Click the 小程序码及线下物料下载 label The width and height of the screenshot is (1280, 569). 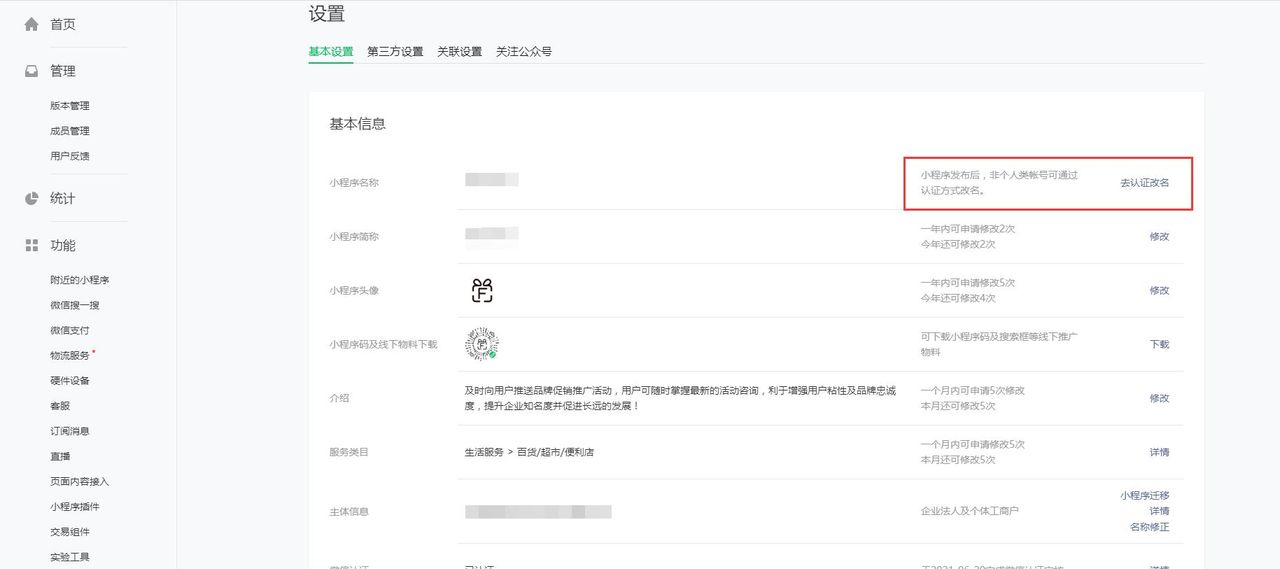[x=383, y=344]
